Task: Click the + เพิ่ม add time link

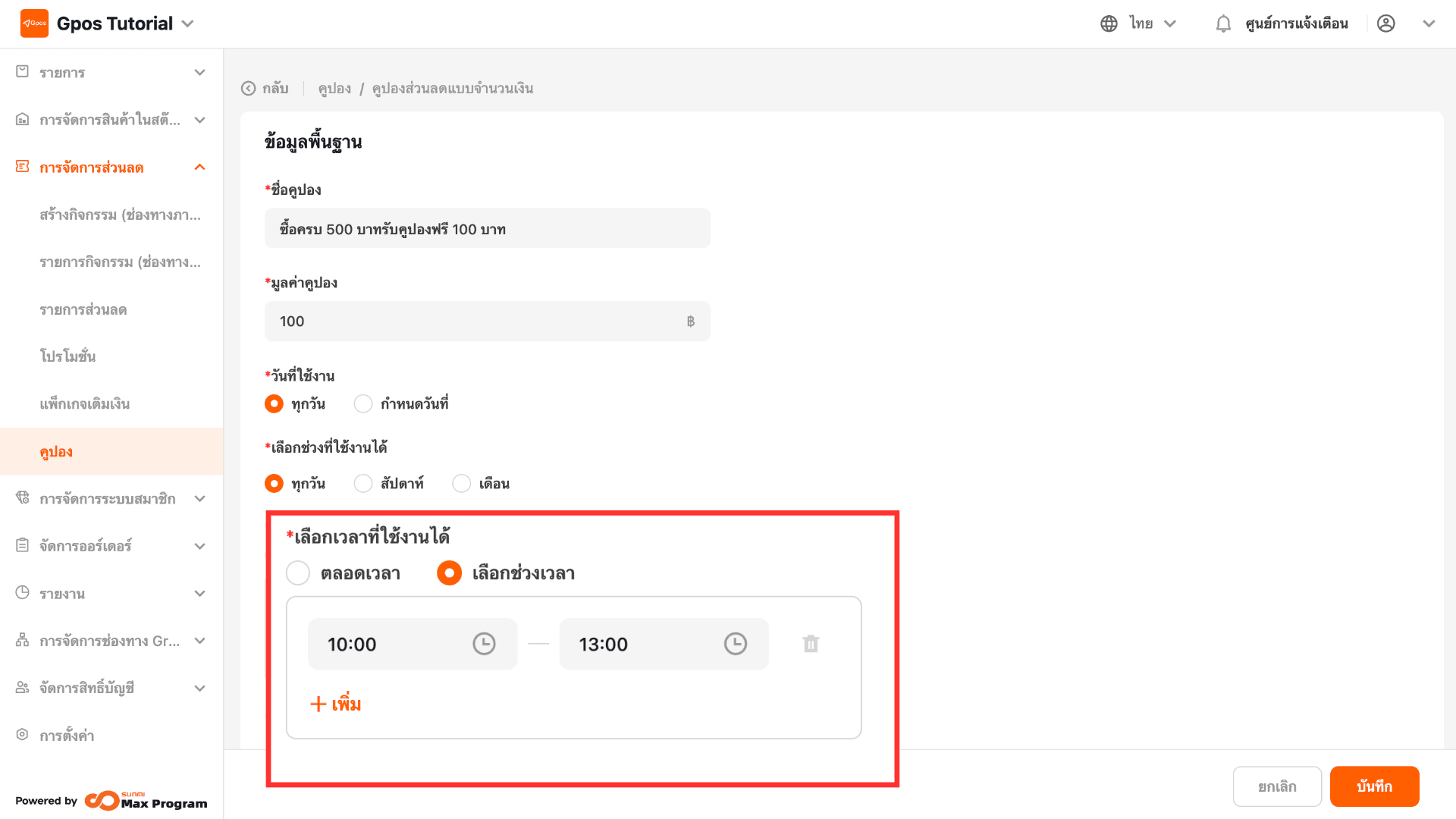Action: [x=335, y=704]
